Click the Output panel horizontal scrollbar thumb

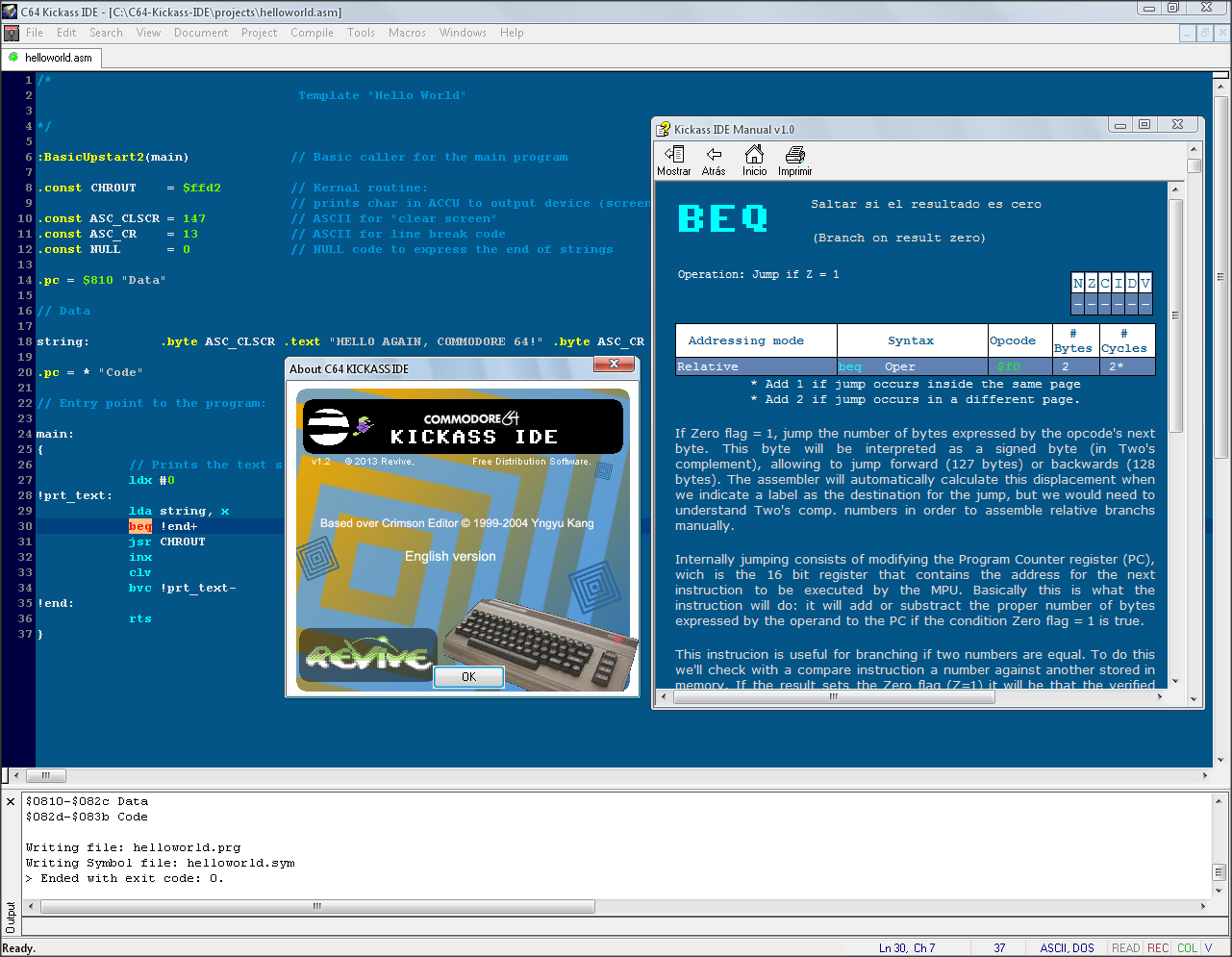pos(316,906)
